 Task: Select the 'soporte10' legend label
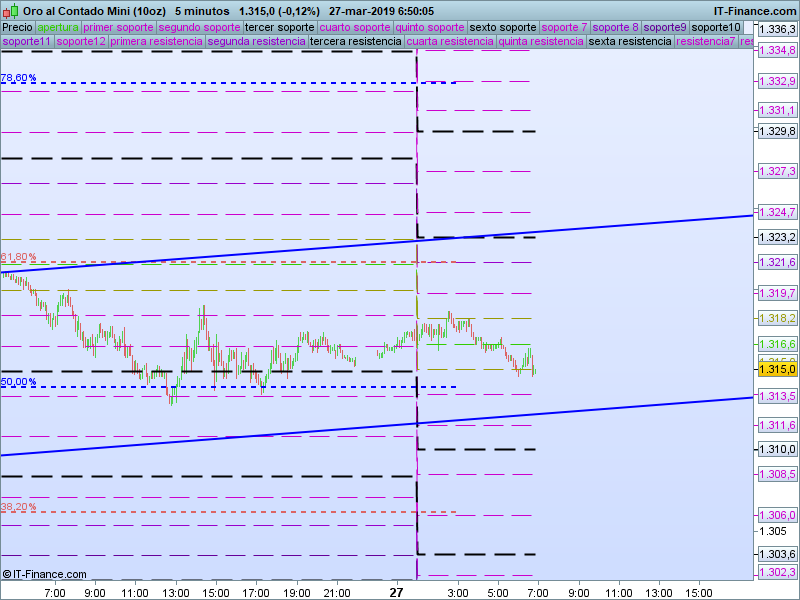click(716, 27)
